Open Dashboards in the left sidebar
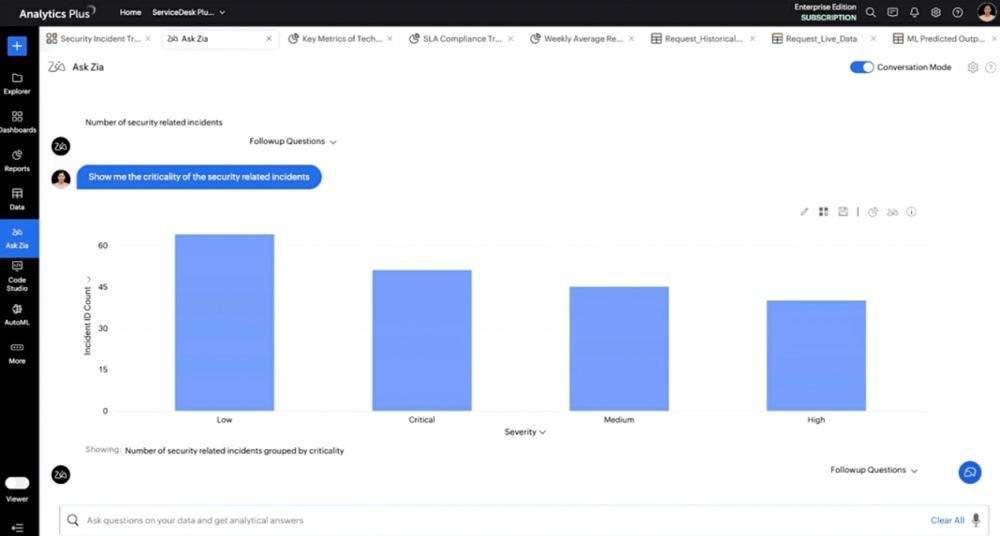 17,122
